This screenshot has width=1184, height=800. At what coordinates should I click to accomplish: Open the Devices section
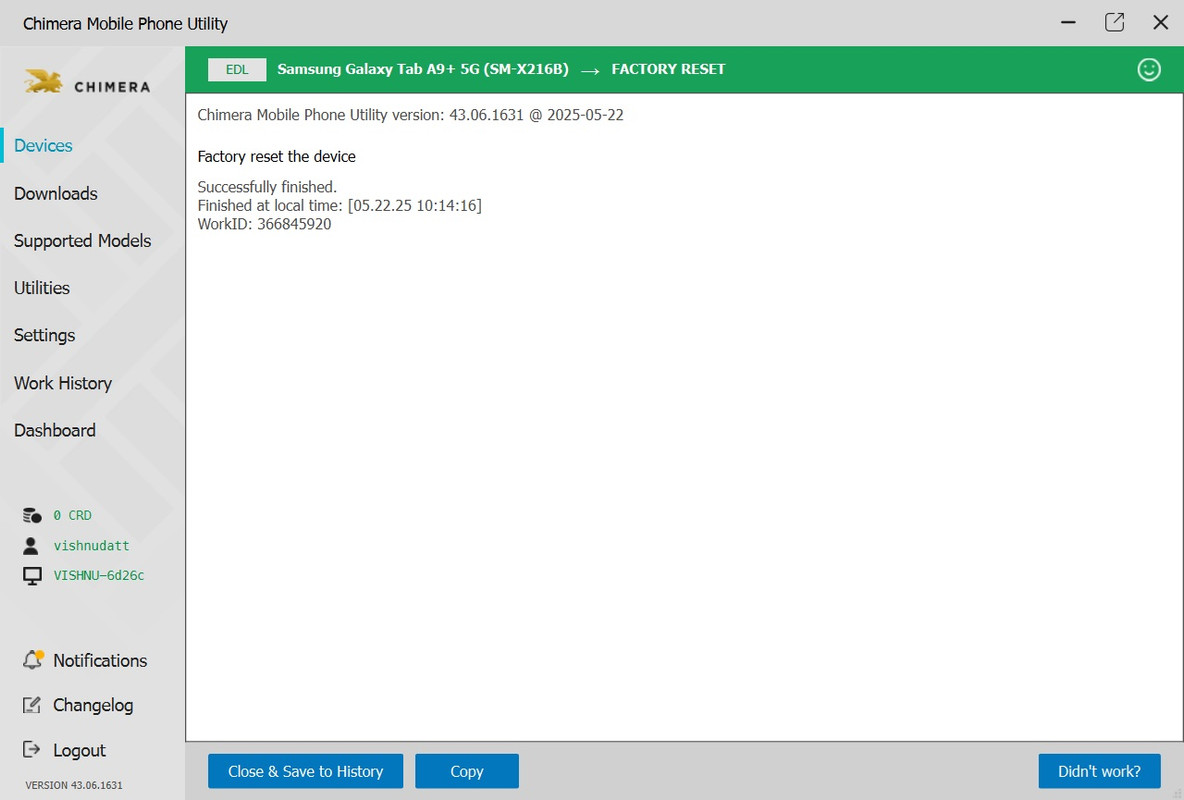tap(43, 146)
